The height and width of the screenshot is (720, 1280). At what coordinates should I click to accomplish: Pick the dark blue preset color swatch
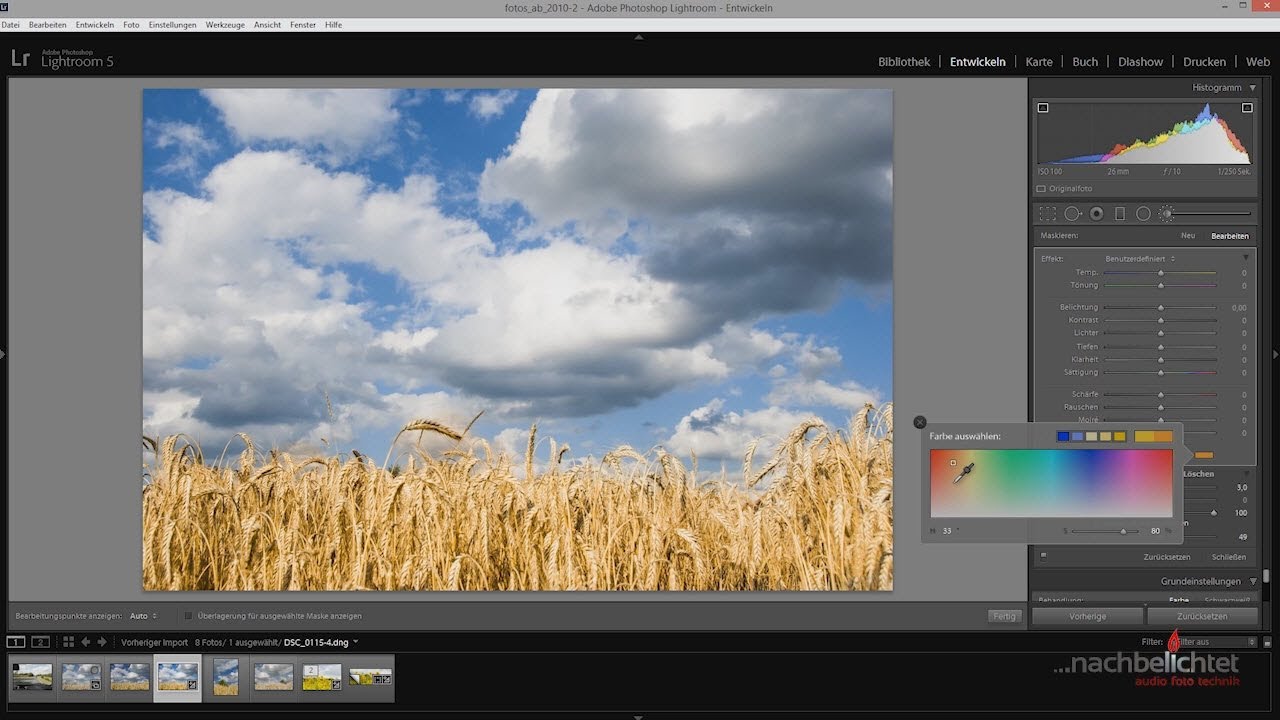tap(1063, 436)
